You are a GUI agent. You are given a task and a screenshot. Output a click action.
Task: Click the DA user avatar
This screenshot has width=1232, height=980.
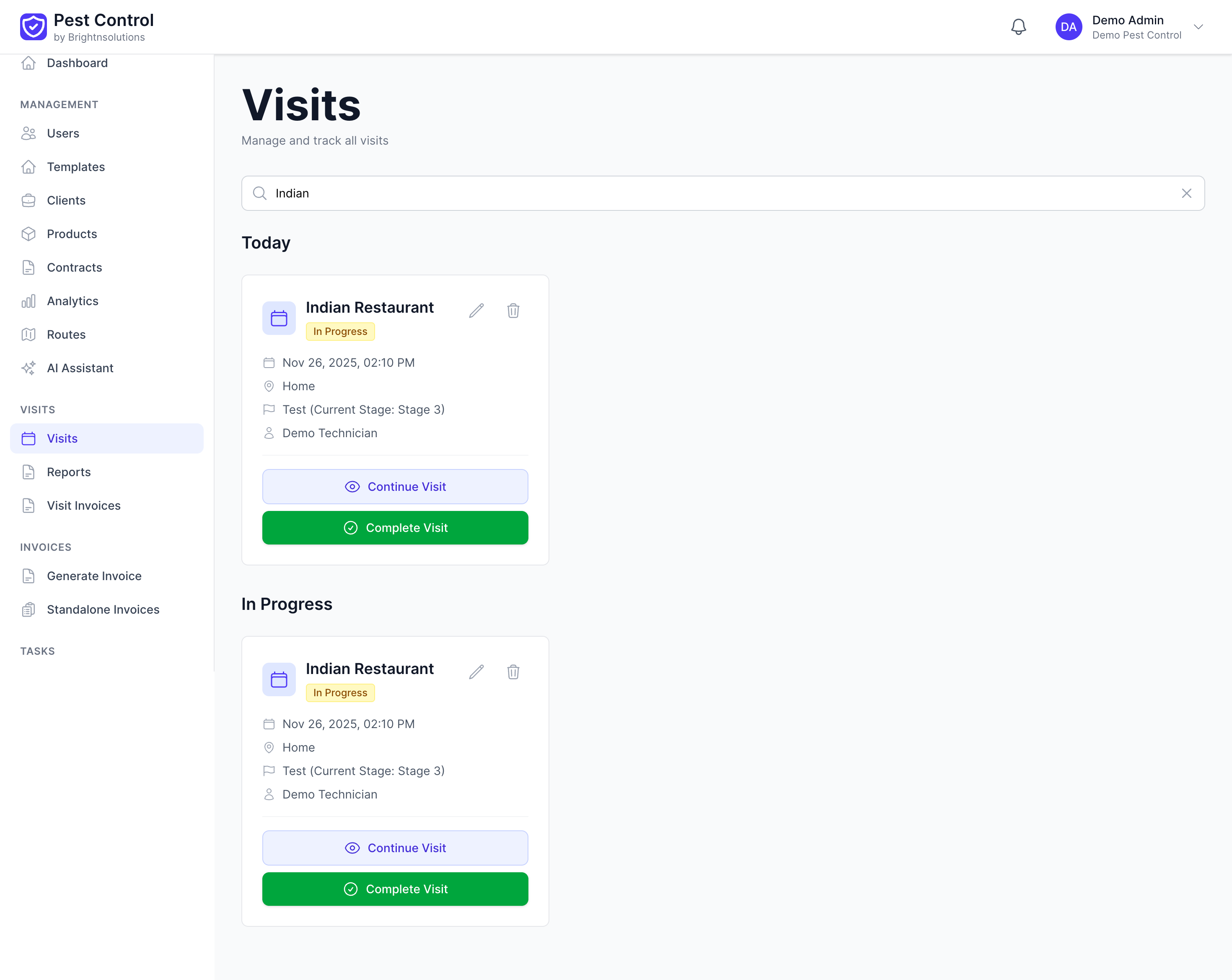pyautogui.click(x=1068, y=27)
